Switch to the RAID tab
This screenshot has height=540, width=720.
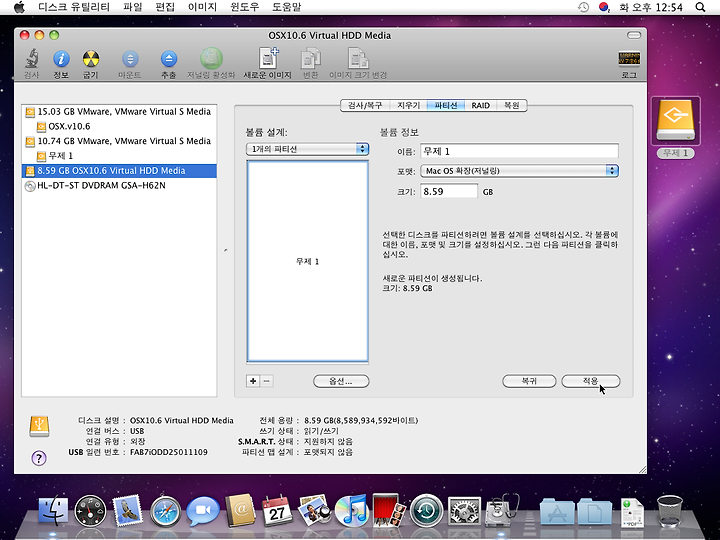480,106
